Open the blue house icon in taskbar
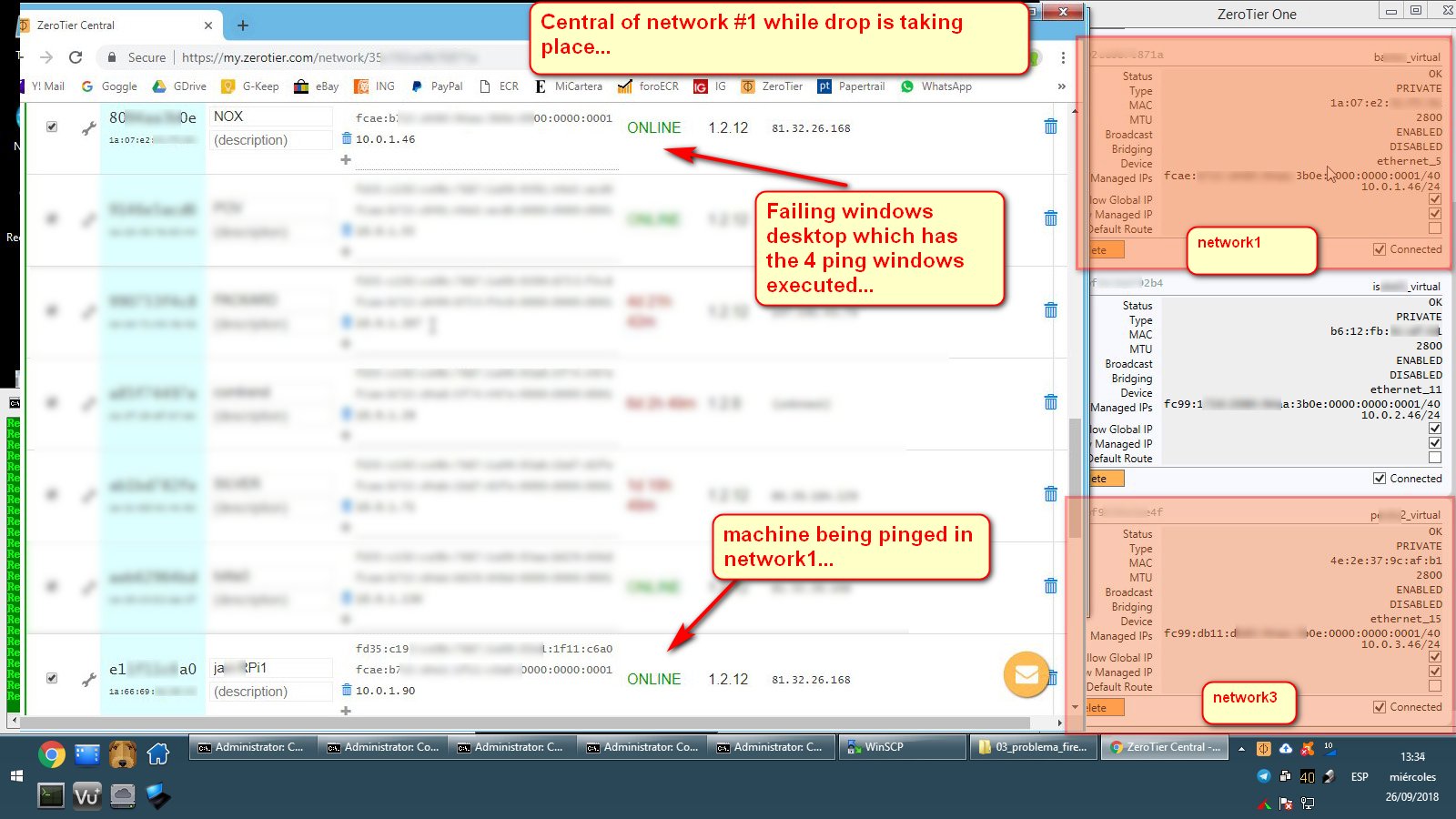Image resolution: width=1456 pixels, height=819 pixels. [x=158, y=754]
